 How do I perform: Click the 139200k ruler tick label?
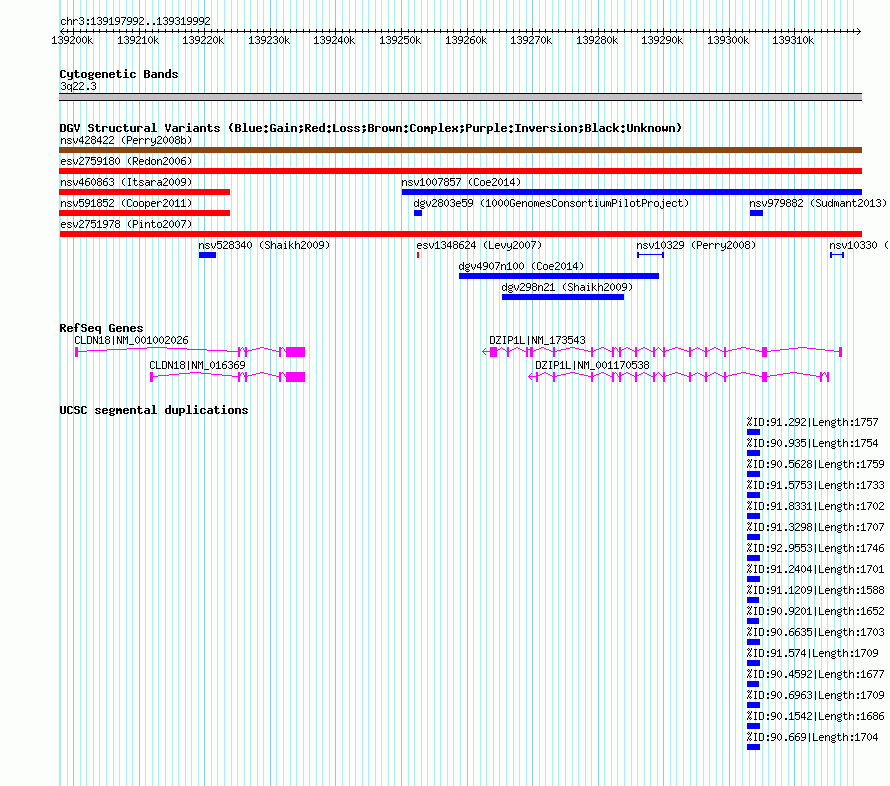coord(72,40)
